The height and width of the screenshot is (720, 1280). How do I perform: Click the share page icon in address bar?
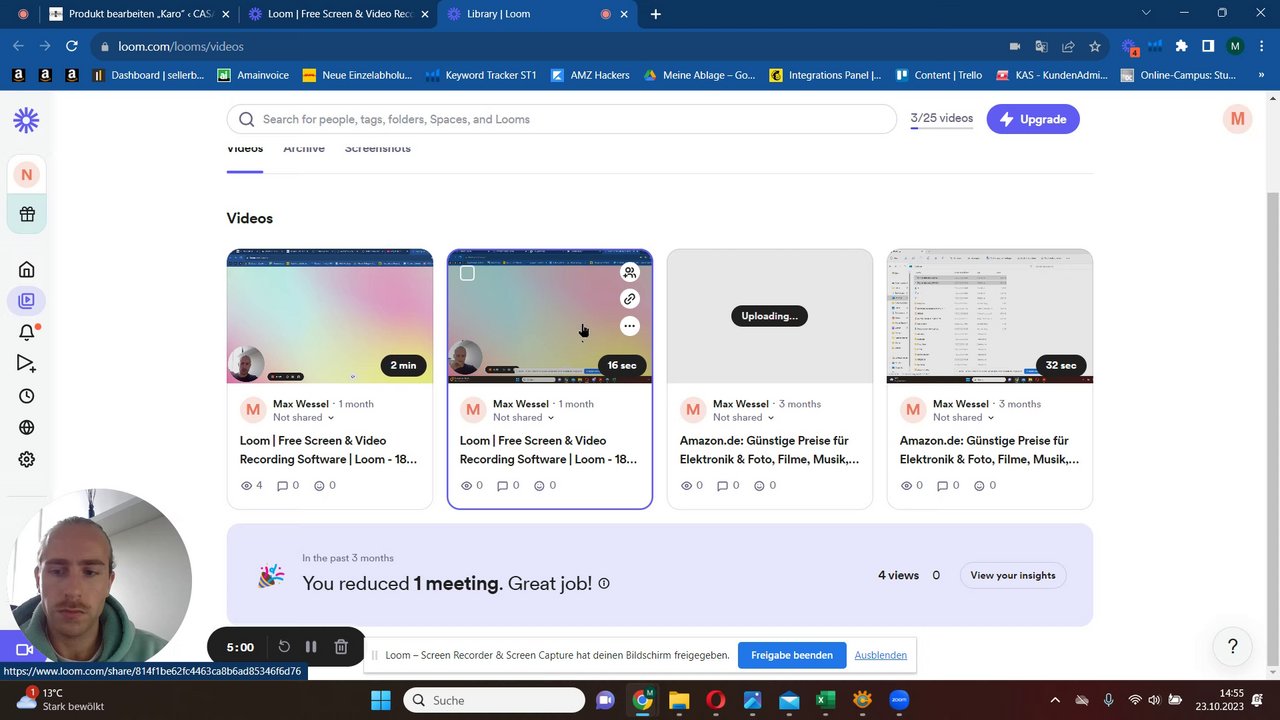click(1068, 46)
